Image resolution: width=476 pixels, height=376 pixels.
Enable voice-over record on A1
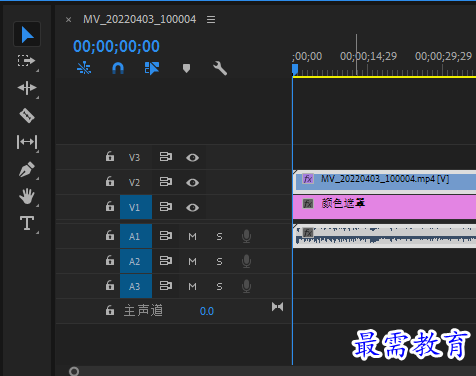tap(246, 236)
